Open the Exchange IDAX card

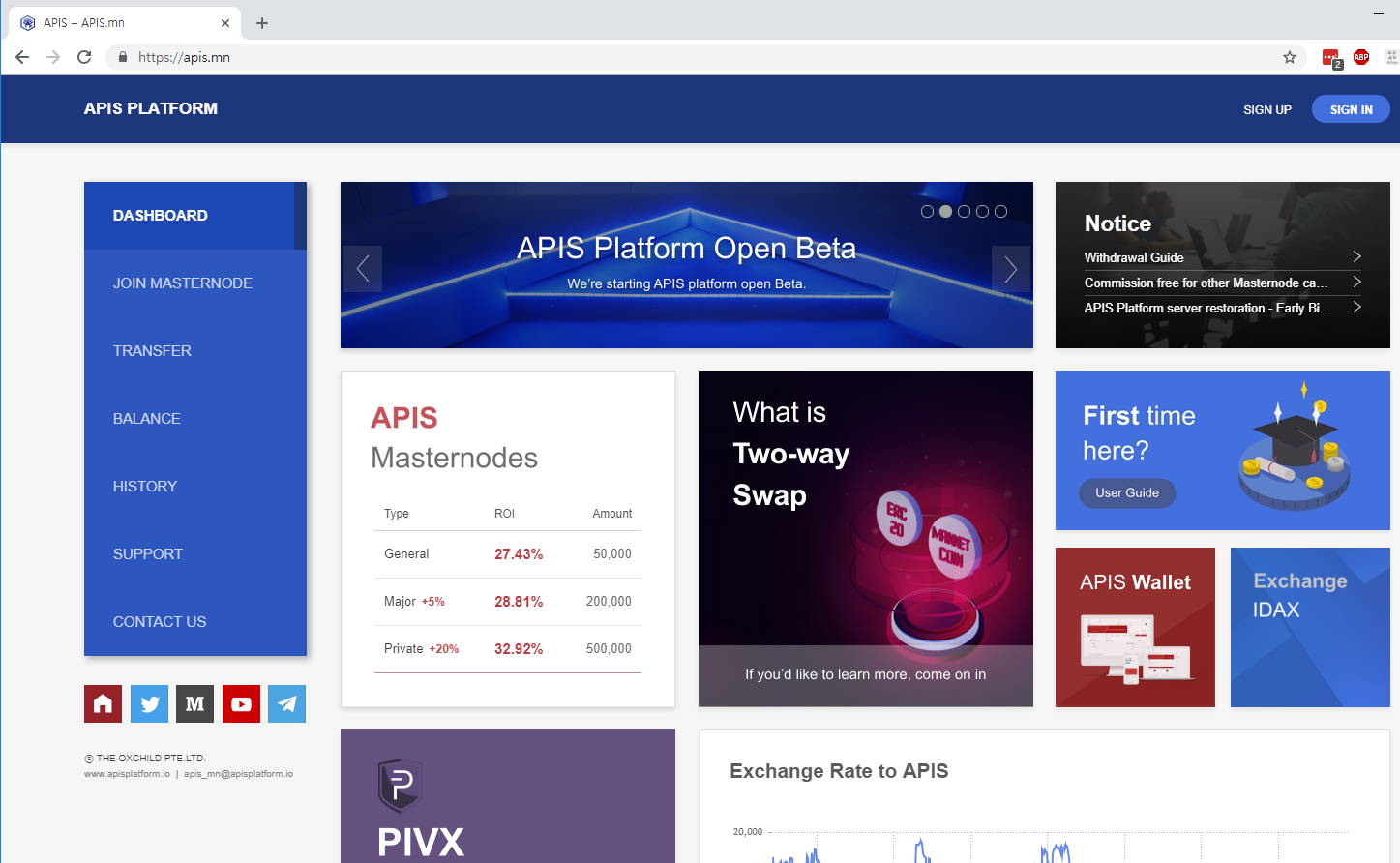[1310, 627]
